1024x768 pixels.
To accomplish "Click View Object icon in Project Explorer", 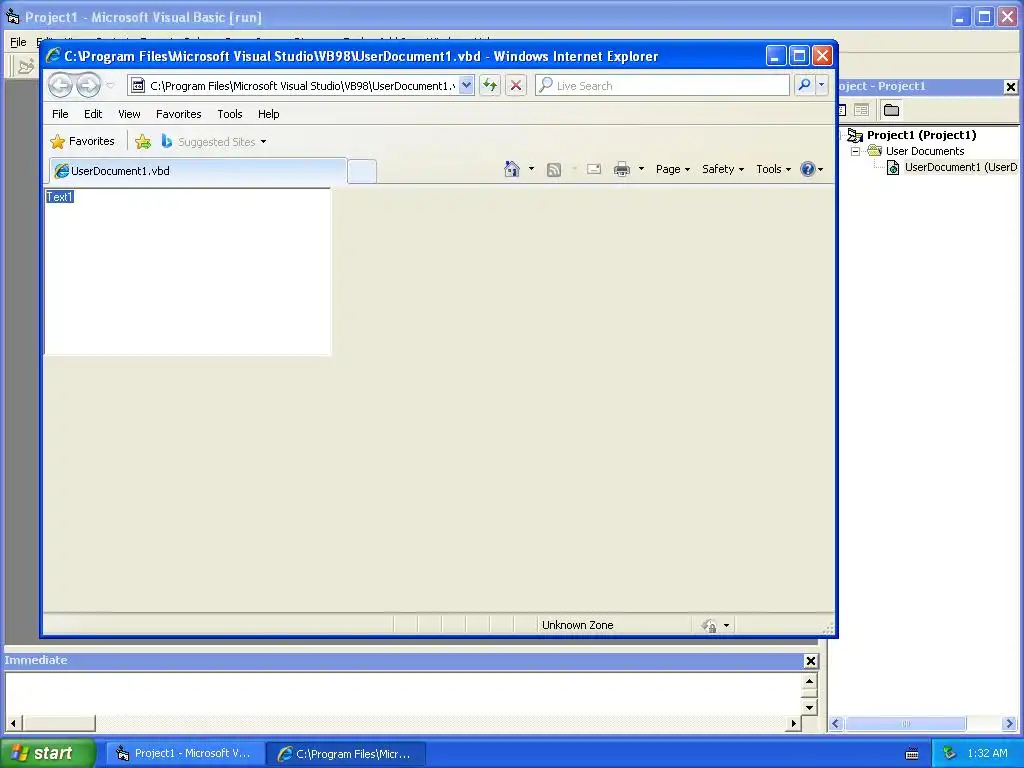I will click(861, 110).
